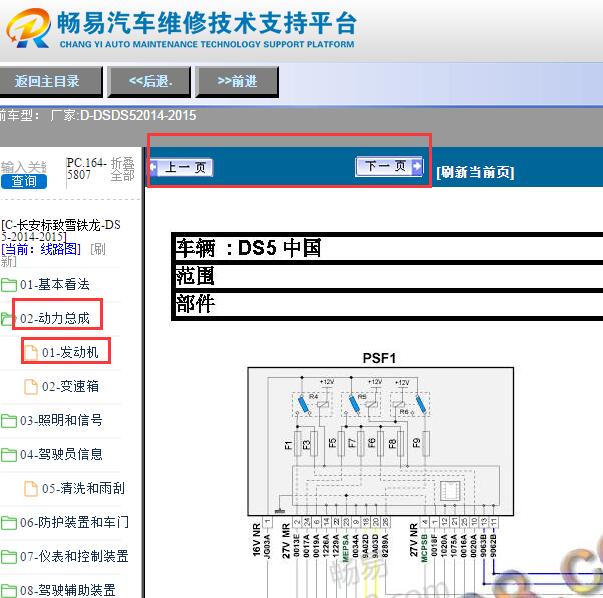
Task: Click page icon beside 01-发动机
Action: point(31,352)
